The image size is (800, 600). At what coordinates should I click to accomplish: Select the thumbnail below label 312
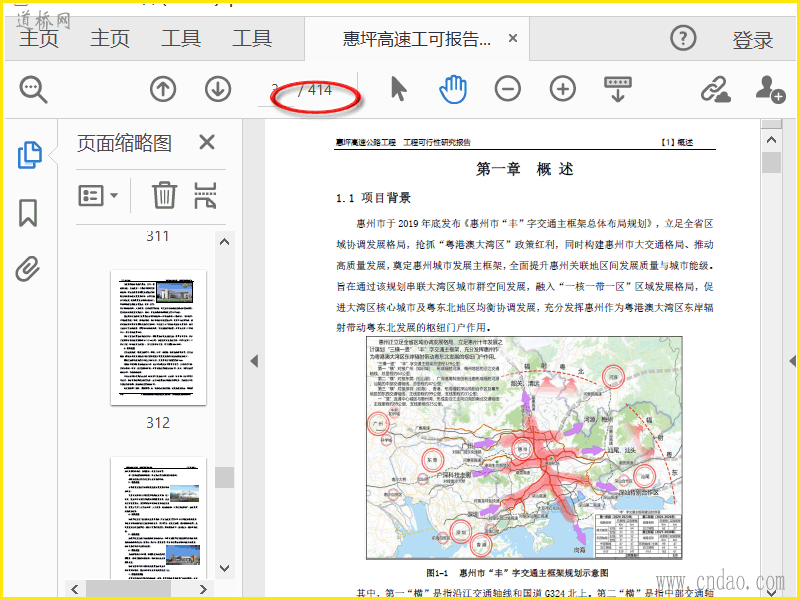tap(158, 518)
